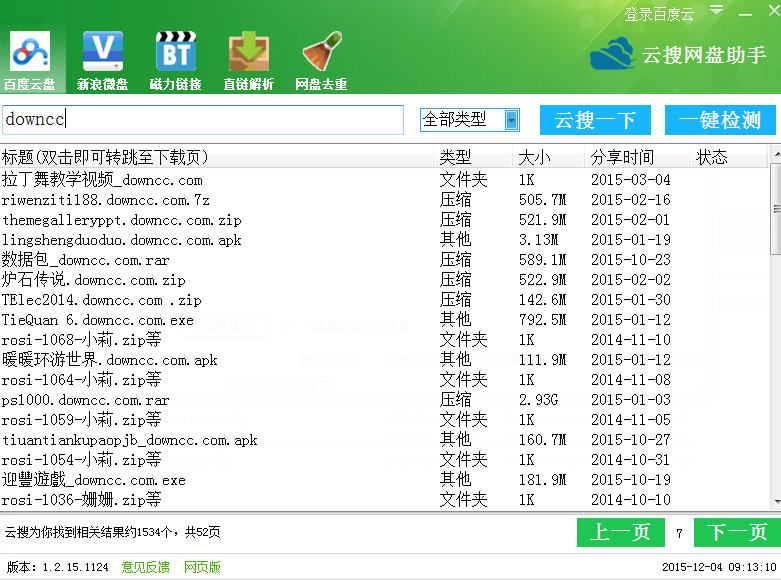Sort by the 状态 column header

point(728,157)
